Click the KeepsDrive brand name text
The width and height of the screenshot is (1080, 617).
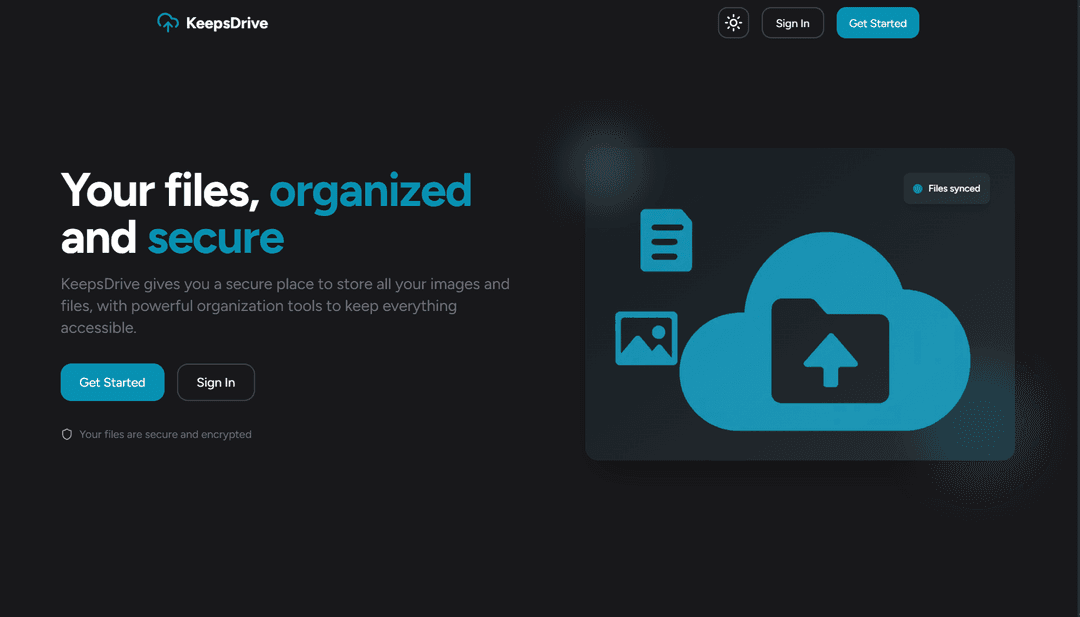[x=227, y=23]
